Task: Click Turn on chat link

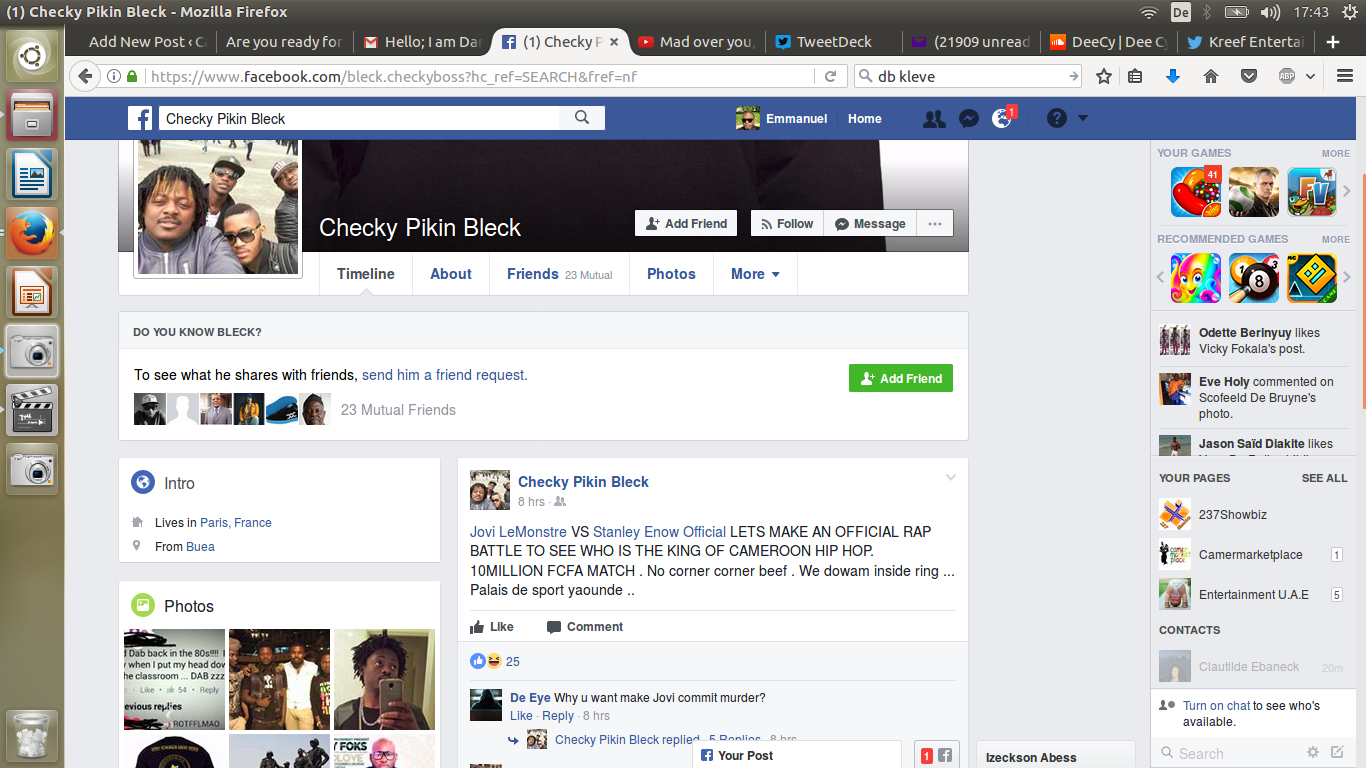Action: pyautogui.click(x=1216, y=706)
